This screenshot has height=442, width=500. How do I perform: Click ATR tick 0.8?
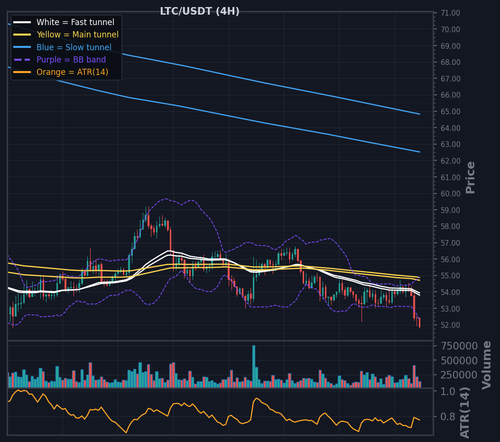(x=448, y=417)
